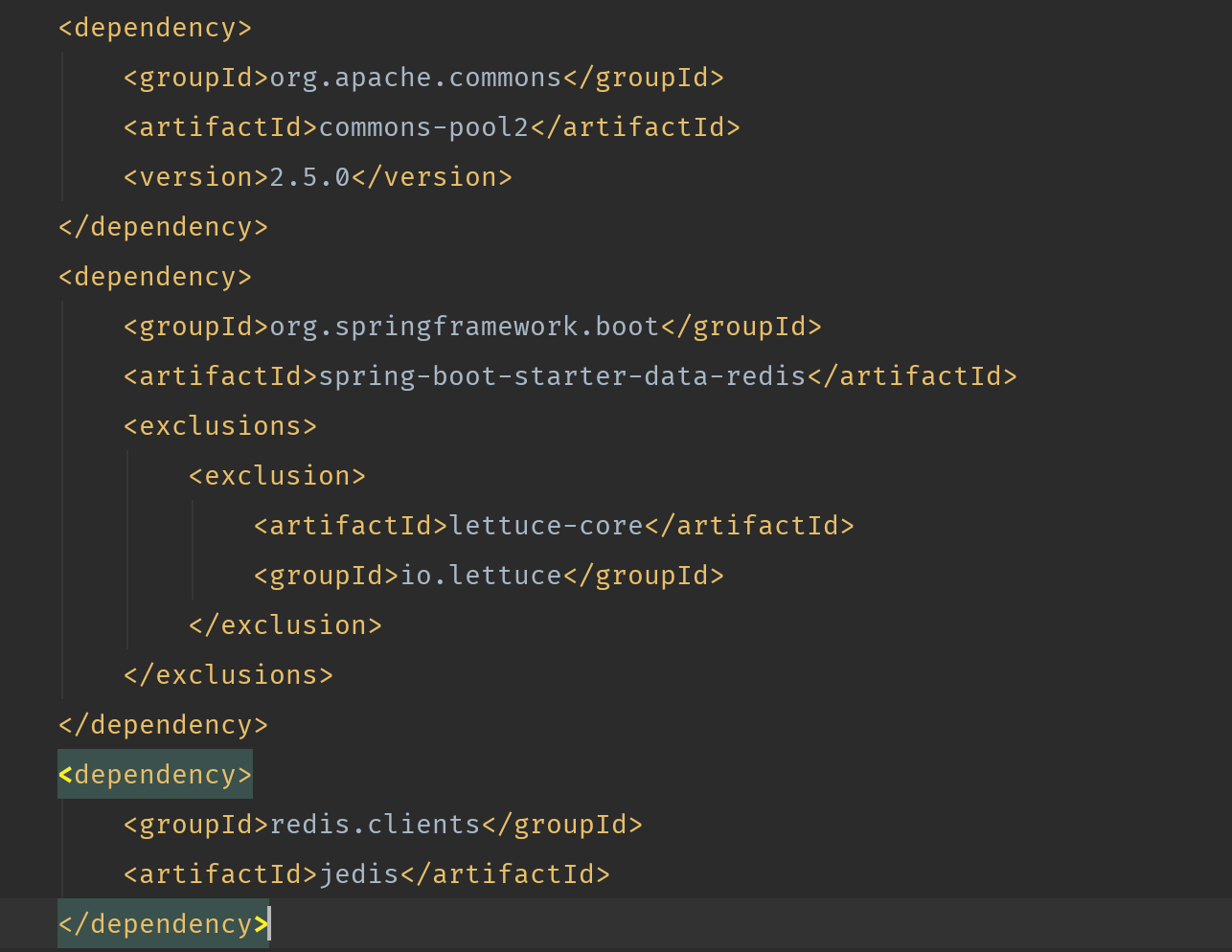The width and height of the screenshot is (1232, 952).
Task: Click the closing </exclusions> tag
Action: (229, 675)
